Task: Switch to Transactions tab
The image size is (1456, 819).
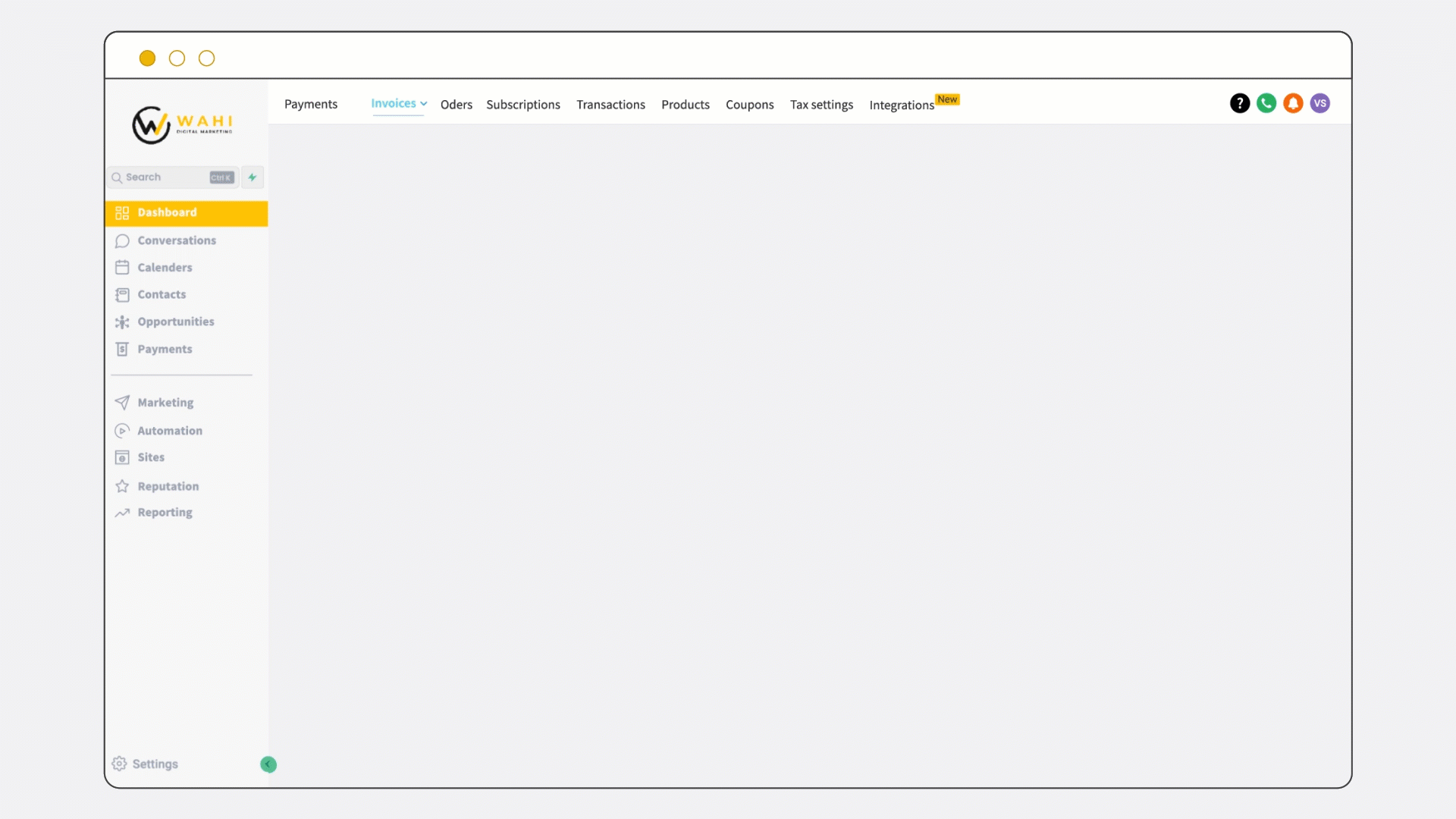Action: pyautogui.click(x=611, y=104)
